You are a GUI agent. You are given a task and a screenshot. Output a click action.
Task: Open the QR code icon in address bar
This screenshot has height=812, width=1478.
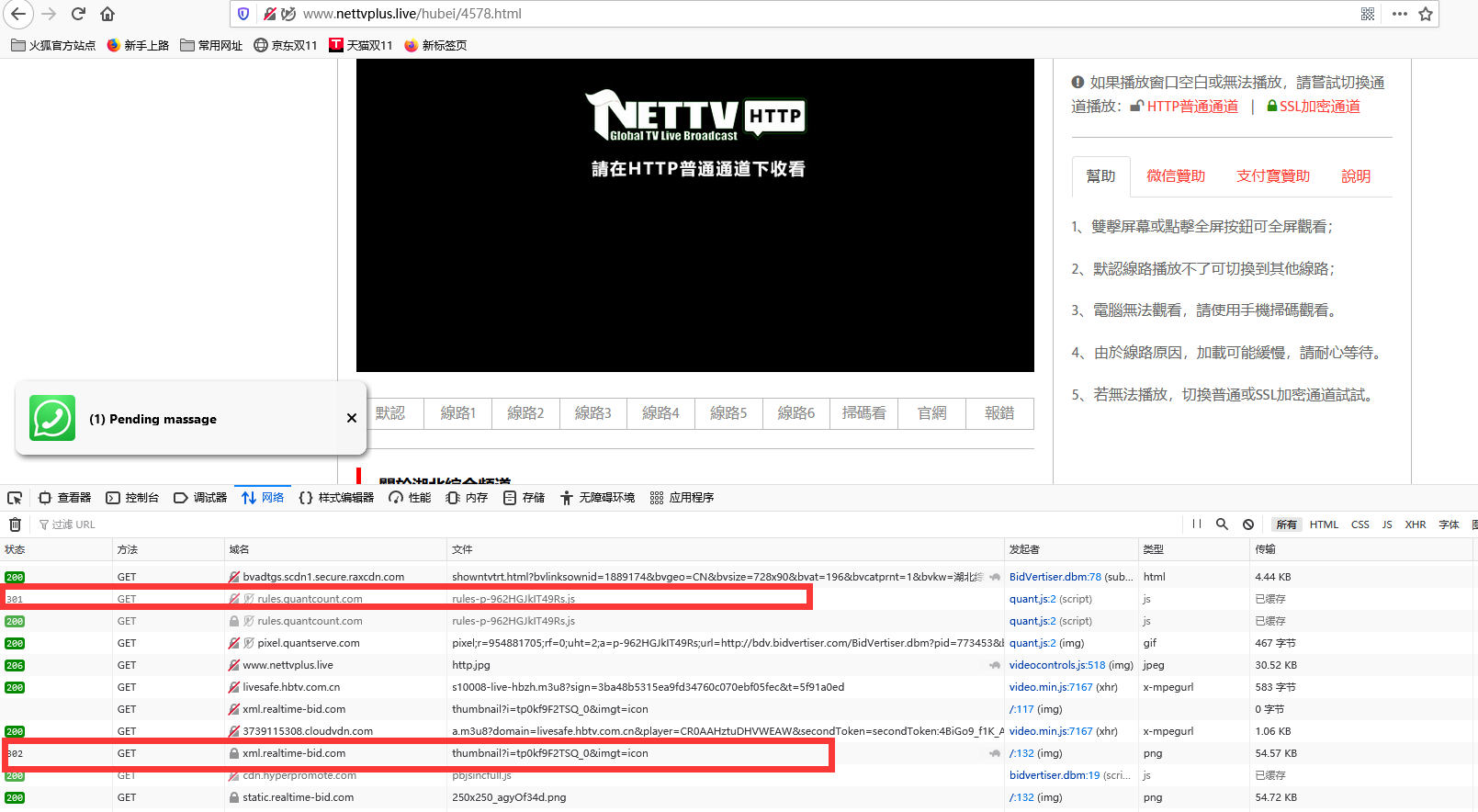click(1368, 14)
